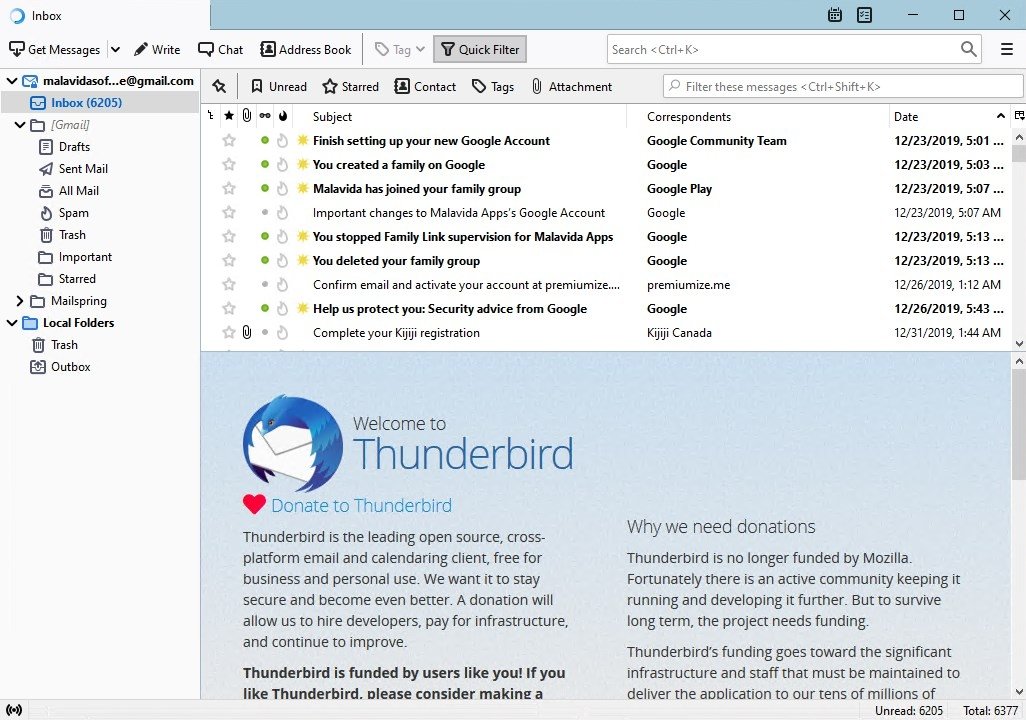Sort by thread column icon
The image size is (1026, 720).
coord(210,116)
